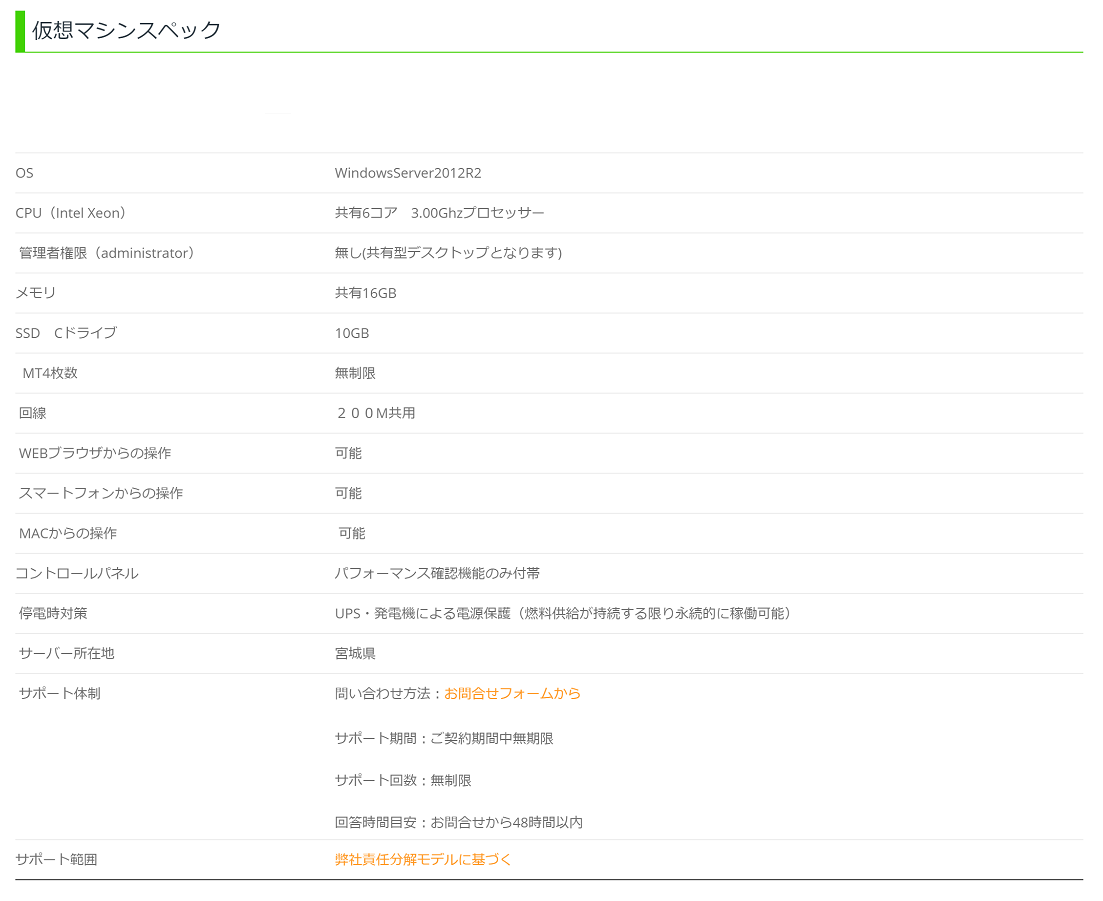
Task: Select the スマートフォンからの操作 label
Action: [101, 494]
